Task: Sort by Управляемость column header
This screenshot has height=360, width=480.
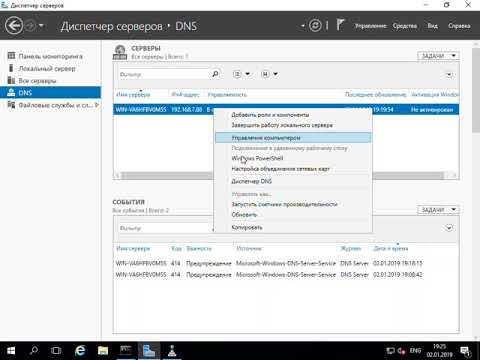Action: [x=227, y=95]
